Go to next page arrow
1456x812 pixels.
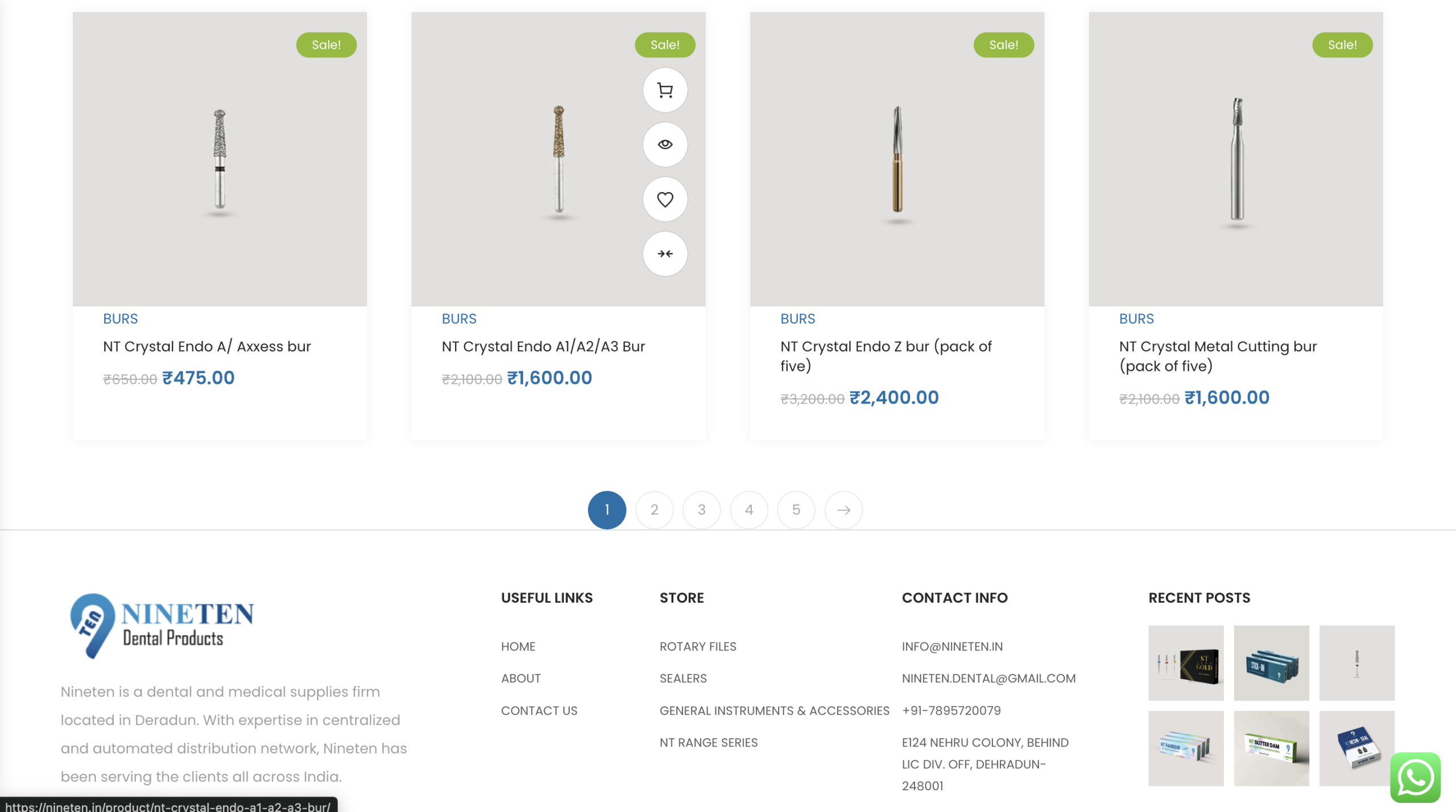pyautogui.click(x=843, y=510)
